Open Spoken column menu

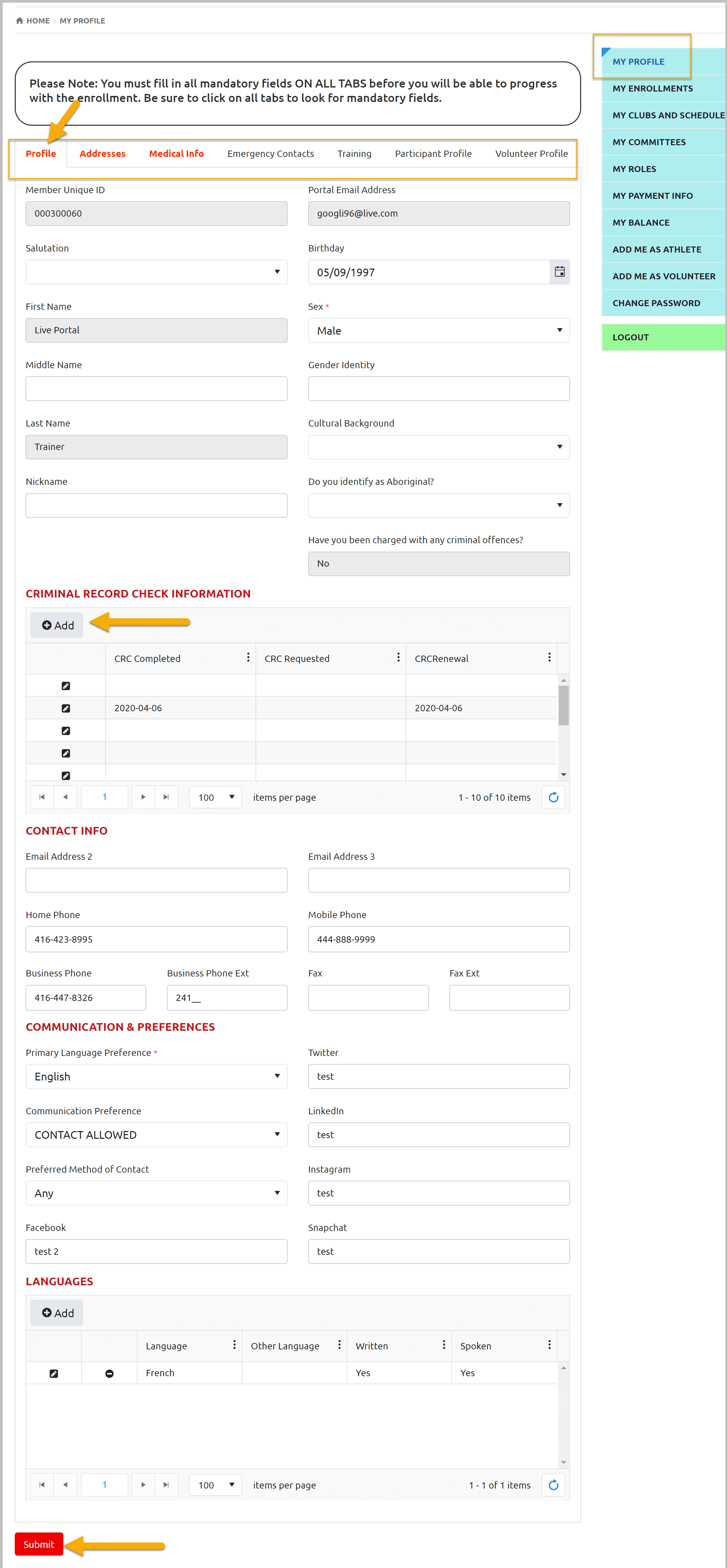(549, 1345)
